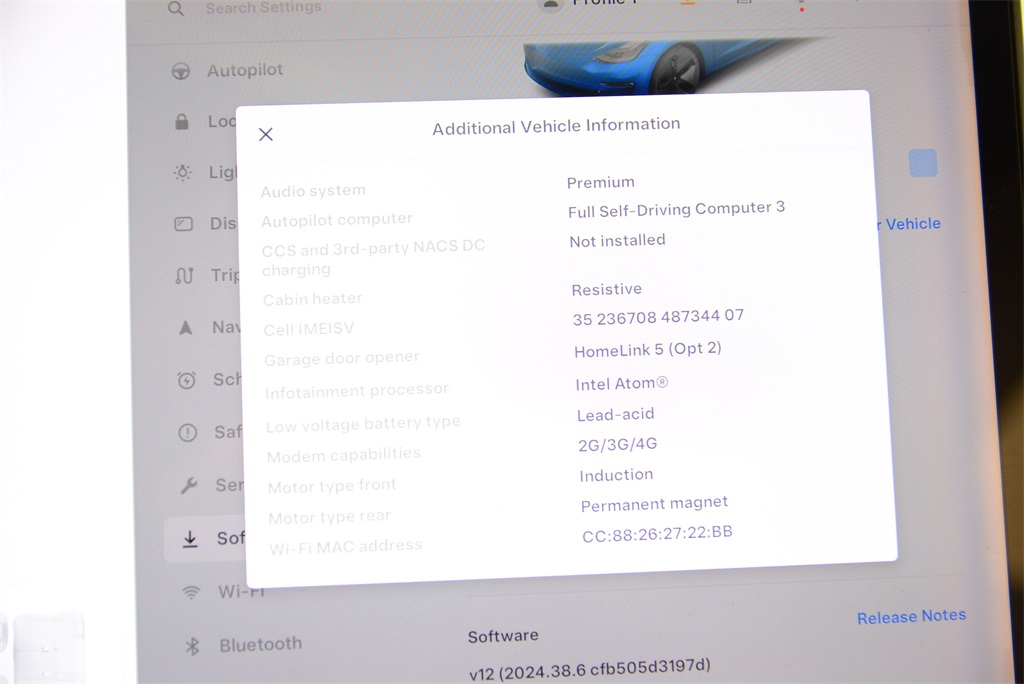Image resolution: width=1024 pixels, height=684 pixels.
Task: Click the Software download icon
Action: pyautogui.click(x=190, y=539)
